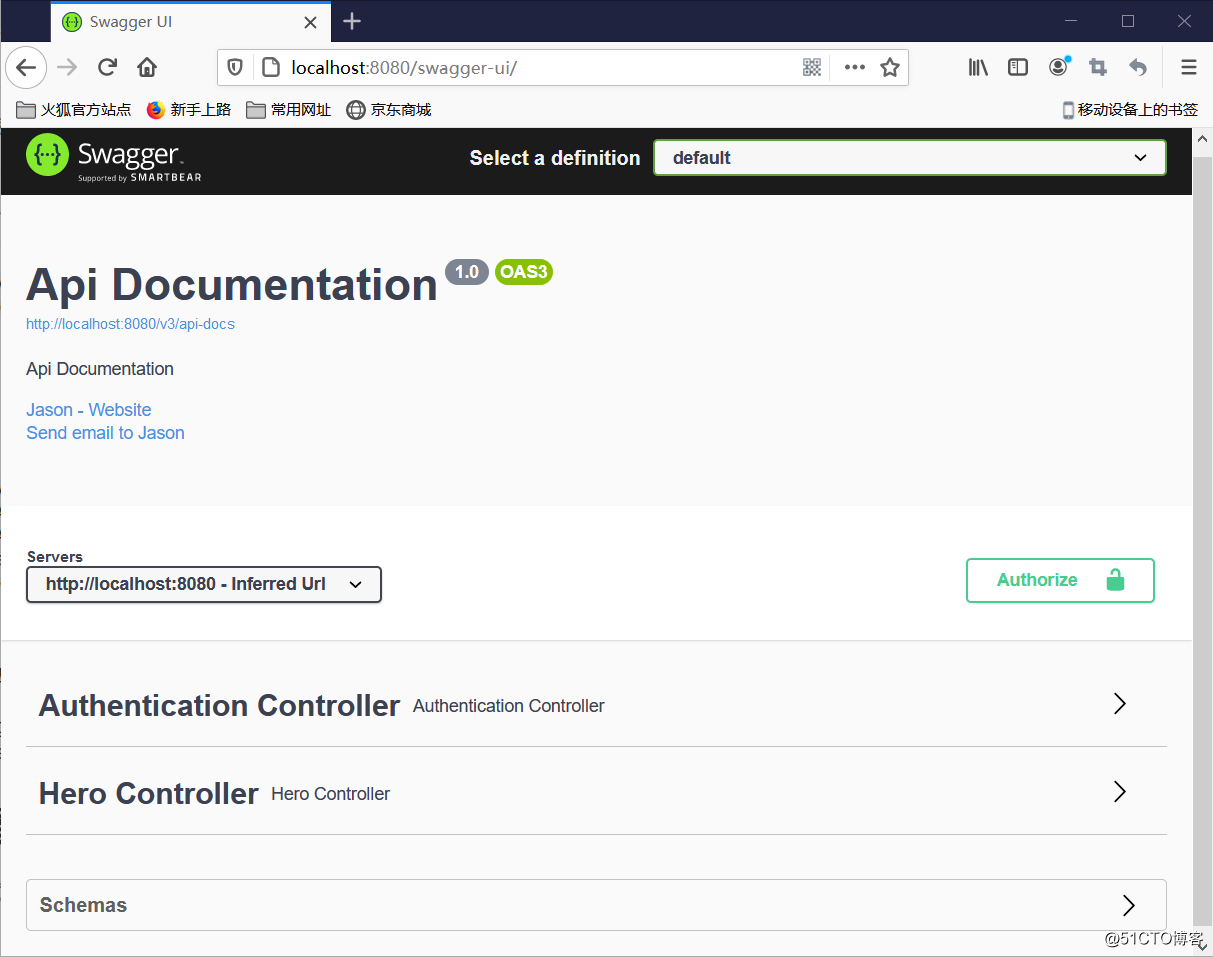Minimize the Firefox window
This screenshot has width=1213, height=957.
coord(1071,20)
